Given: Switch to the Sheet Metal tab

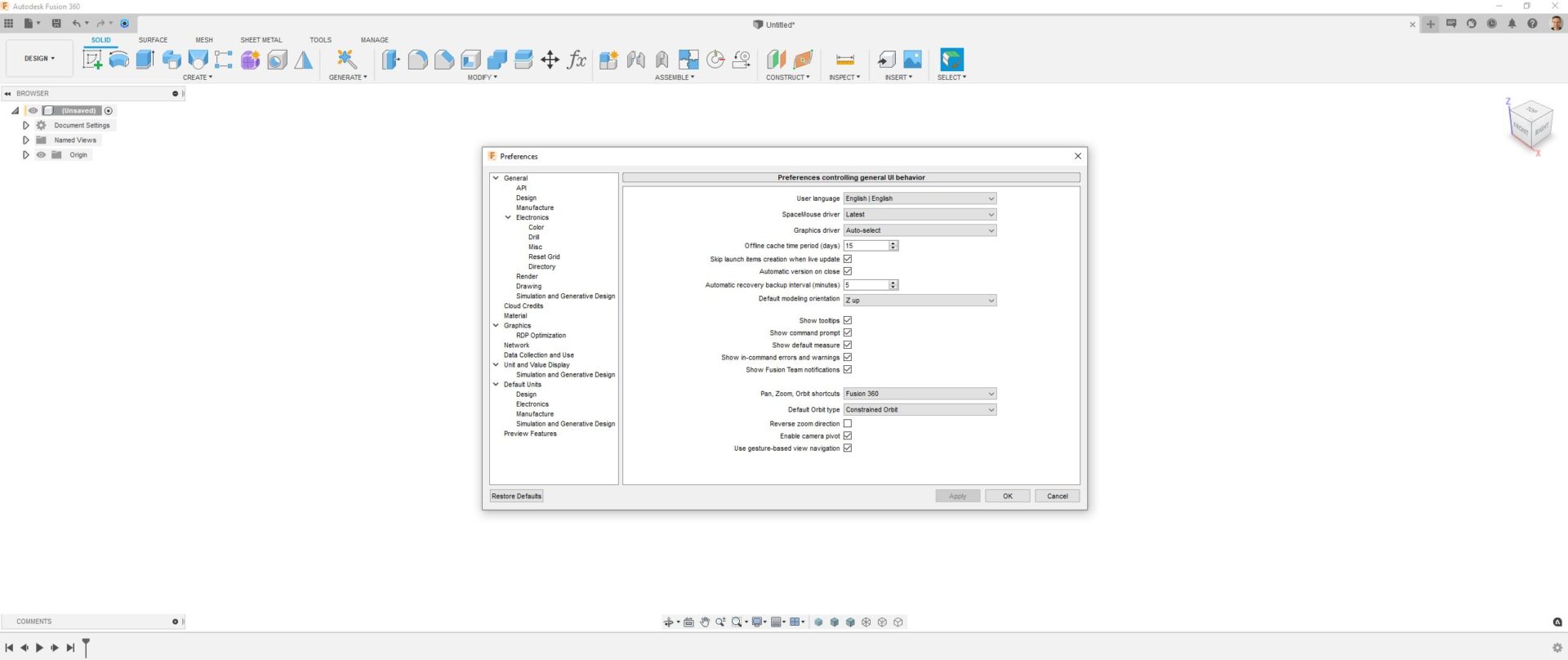Looking at the screenshot, I should click(x=261, y=40).
